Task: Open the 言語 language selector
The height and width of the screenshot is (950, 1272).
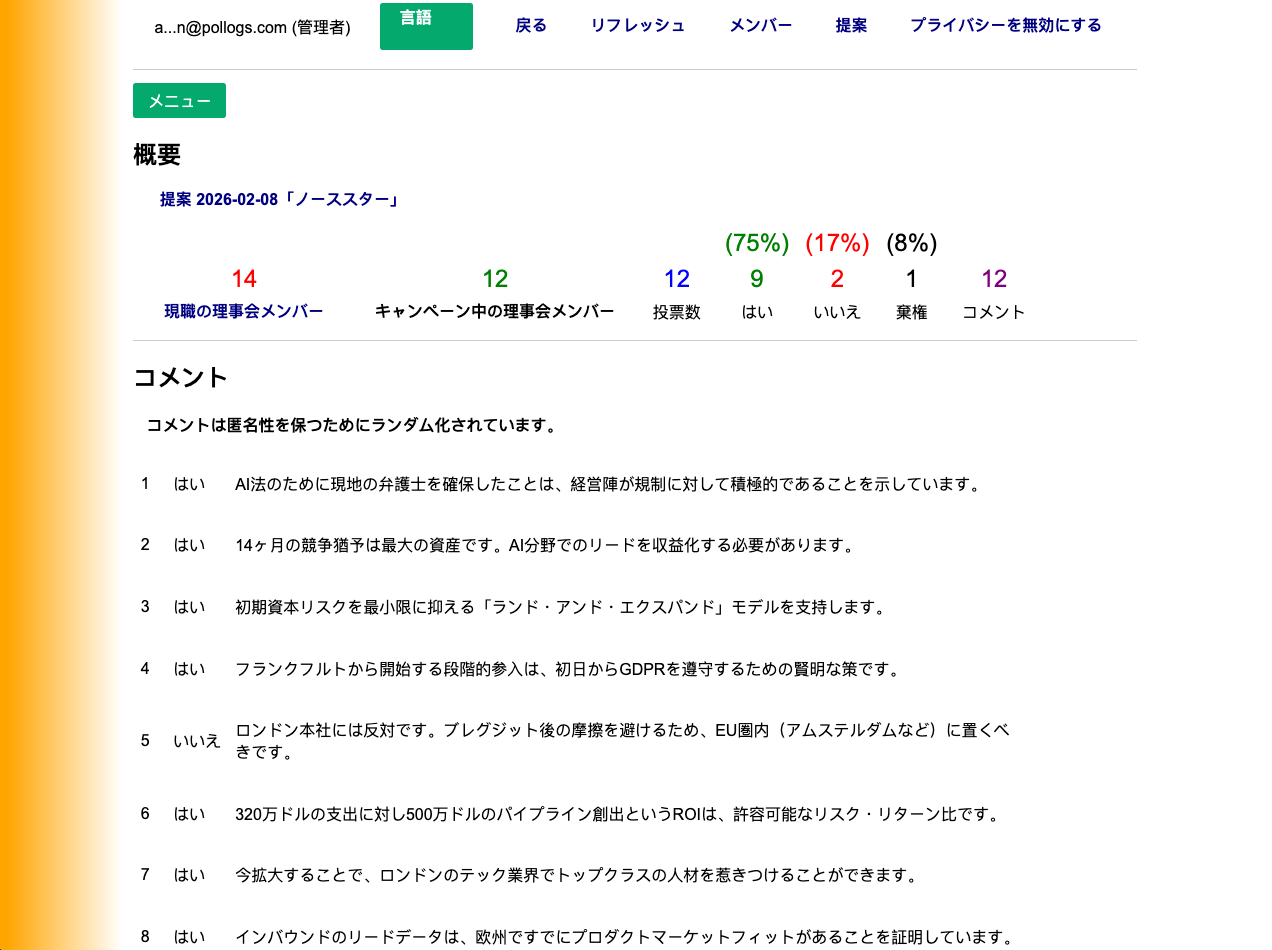Action: pyautogui.click(x=426, y=26)
